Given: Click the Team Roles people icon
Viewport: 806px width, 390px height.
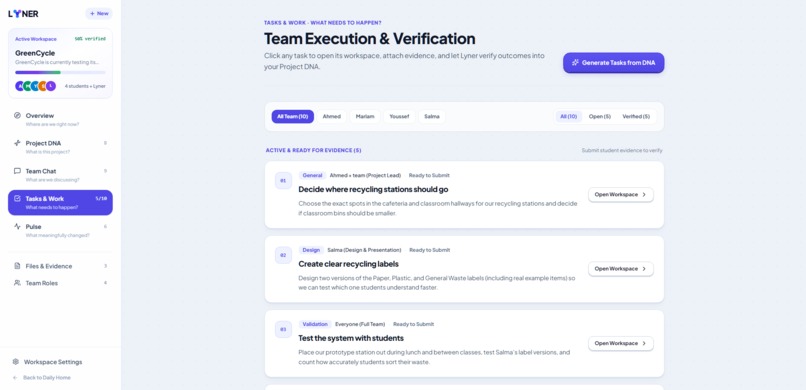Looking at the screenshot, I should [17, 283].
